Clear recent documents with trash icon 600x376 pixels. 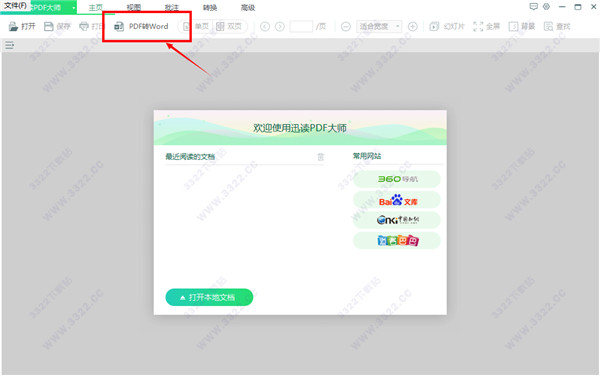coord(321,157)
